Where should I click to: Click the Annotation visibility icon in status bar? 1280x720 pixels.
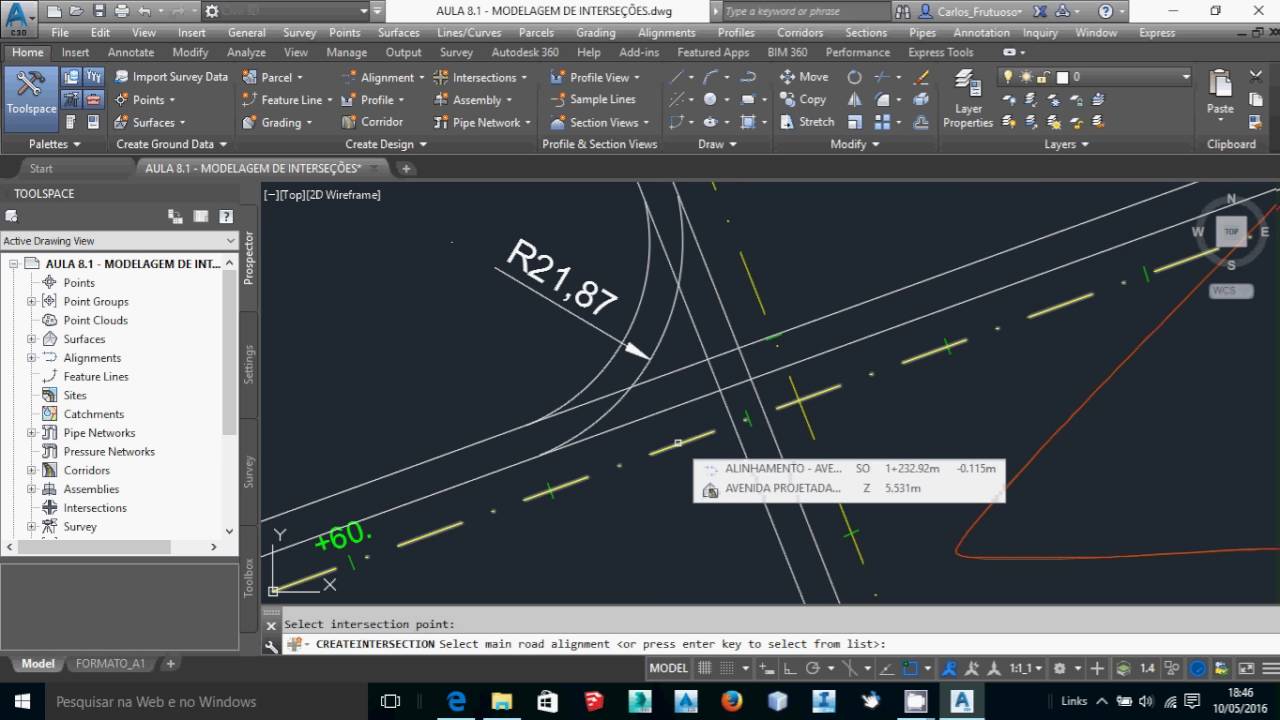point(950,668)
